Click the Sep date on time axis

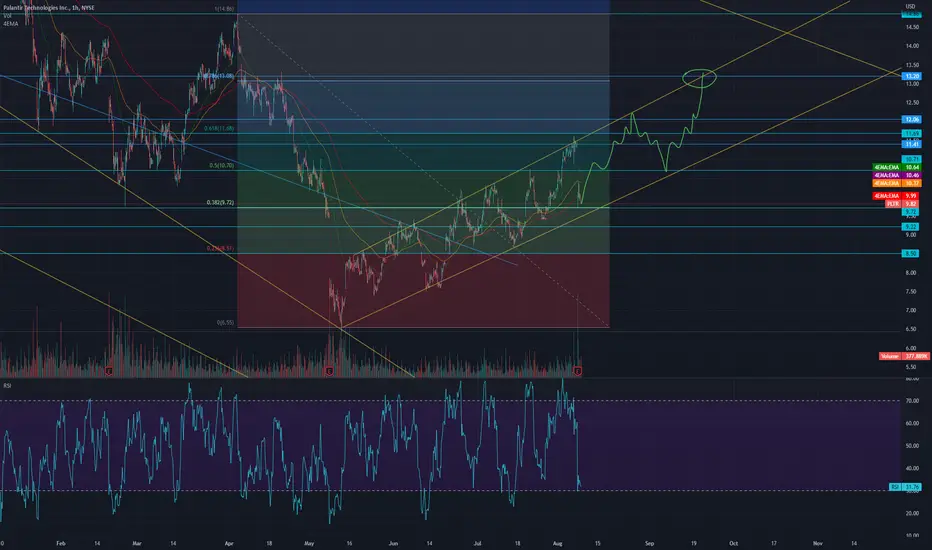(x=650, y=543)
